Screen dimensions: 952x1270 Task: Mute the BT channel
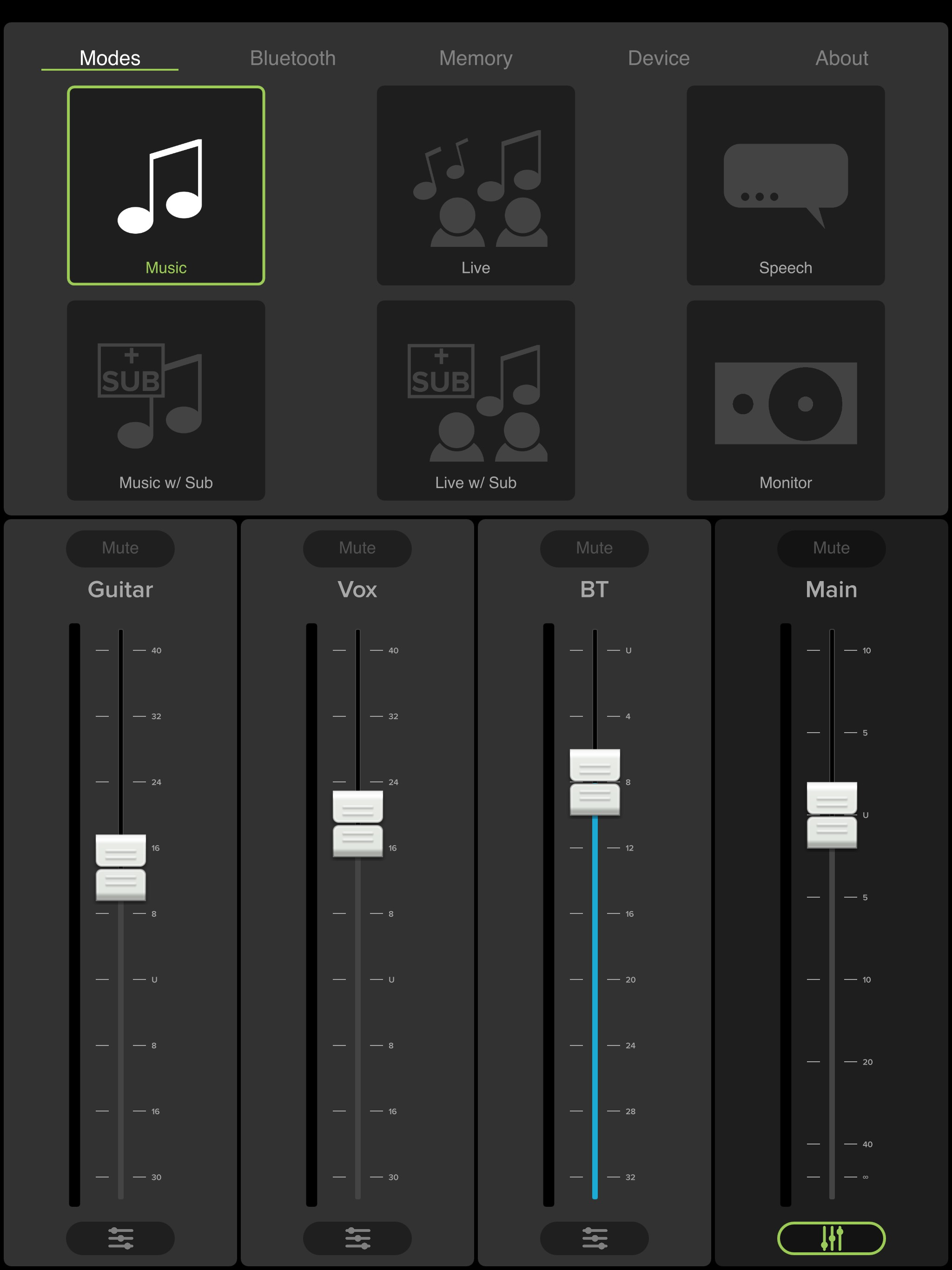[x=594, y=548]
